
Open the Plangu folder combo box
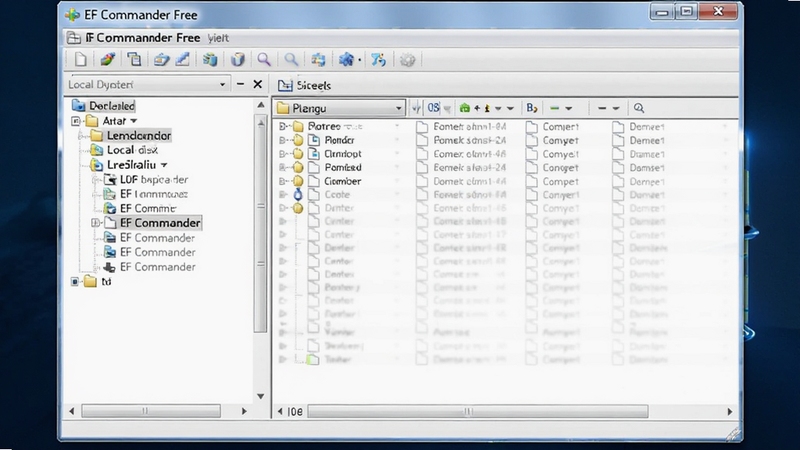(x=398, y=108)
